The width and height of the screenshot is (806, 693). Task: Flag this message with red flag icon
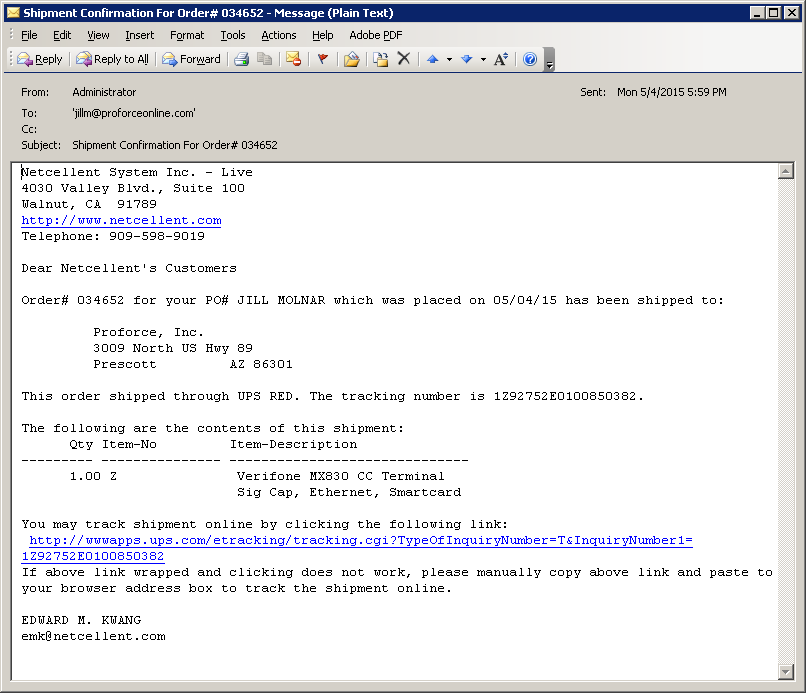322,59
